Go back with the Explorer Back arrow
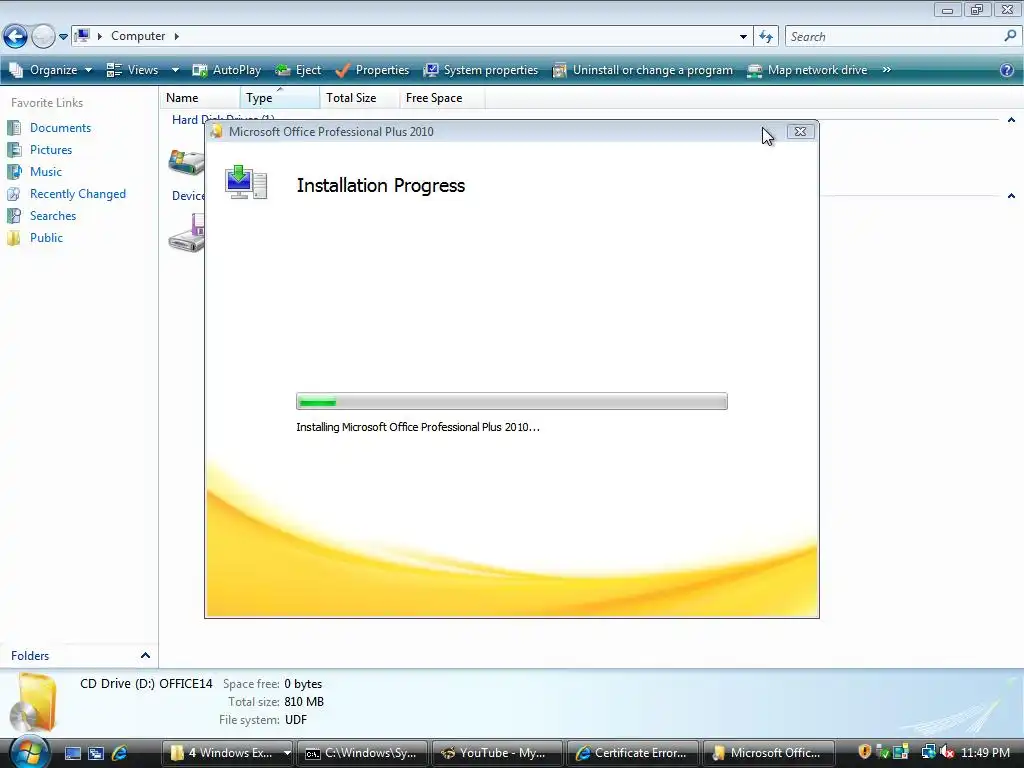Screen dimensions: 1024x768 click(15, 37)
